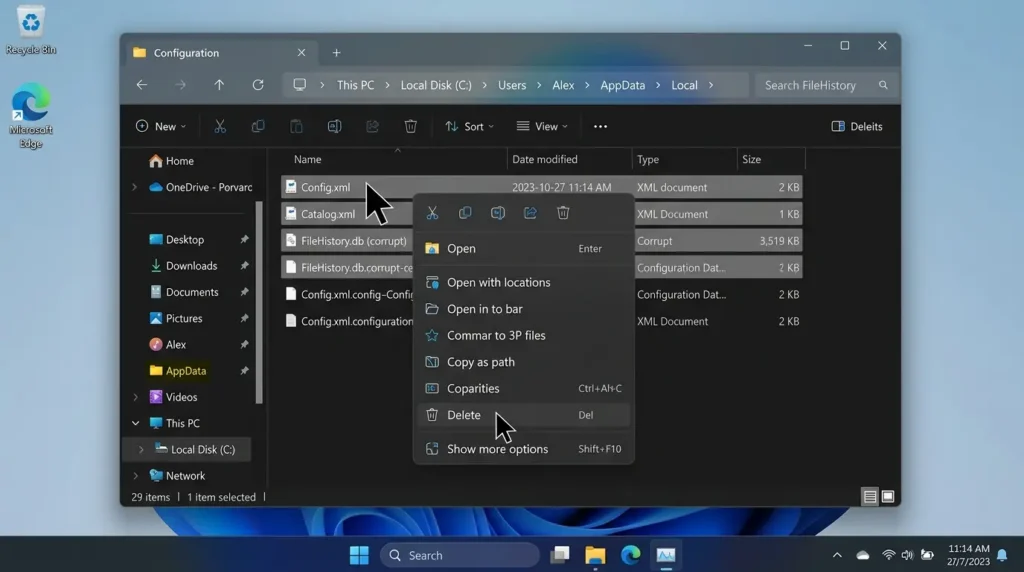Navigate to AppData in the breadcrumb
This screenshot has width=1024, height=572.
[x=622, y=85]
